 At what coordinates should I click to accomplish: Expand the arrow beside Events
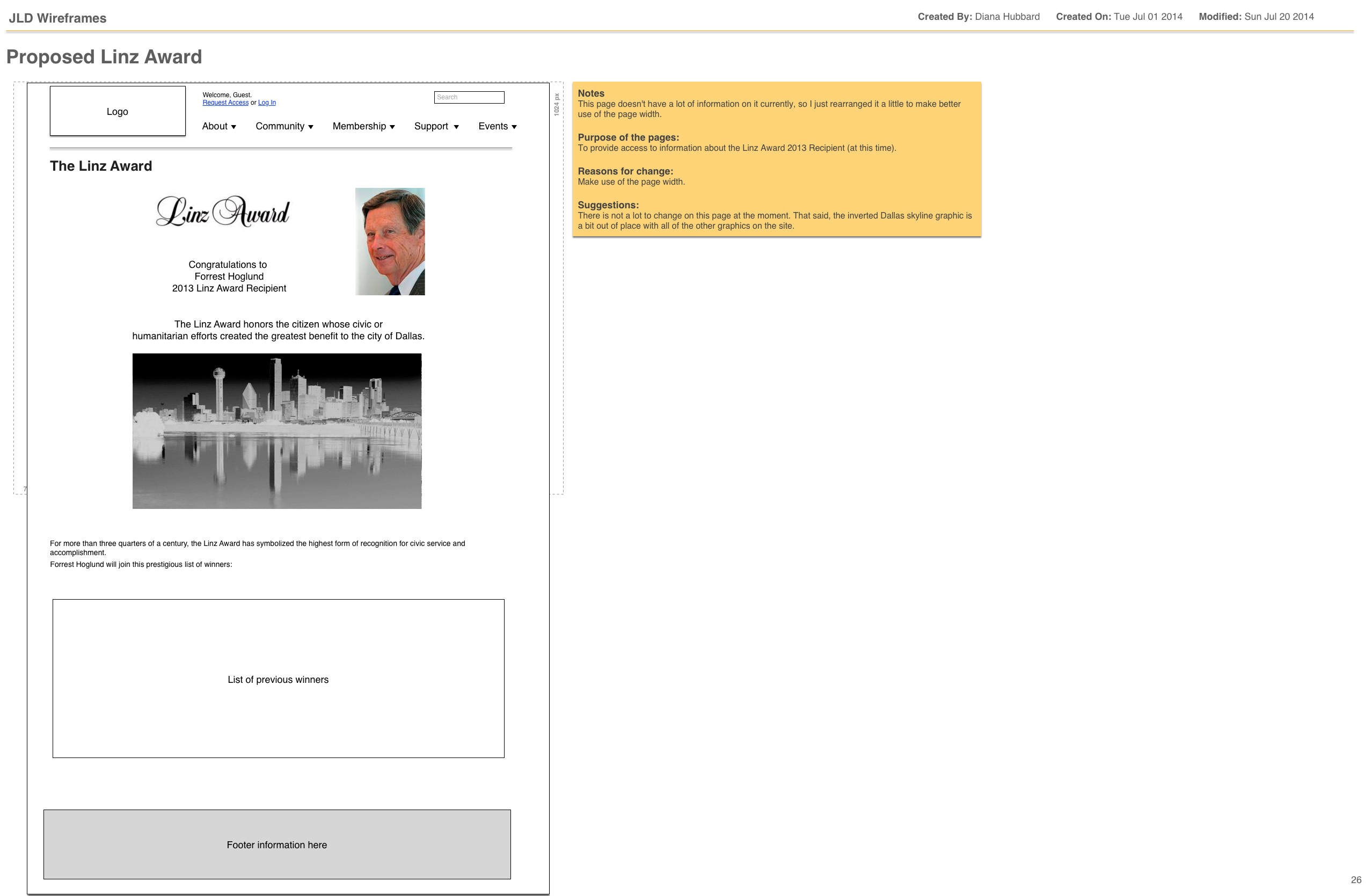coord(514,127)
